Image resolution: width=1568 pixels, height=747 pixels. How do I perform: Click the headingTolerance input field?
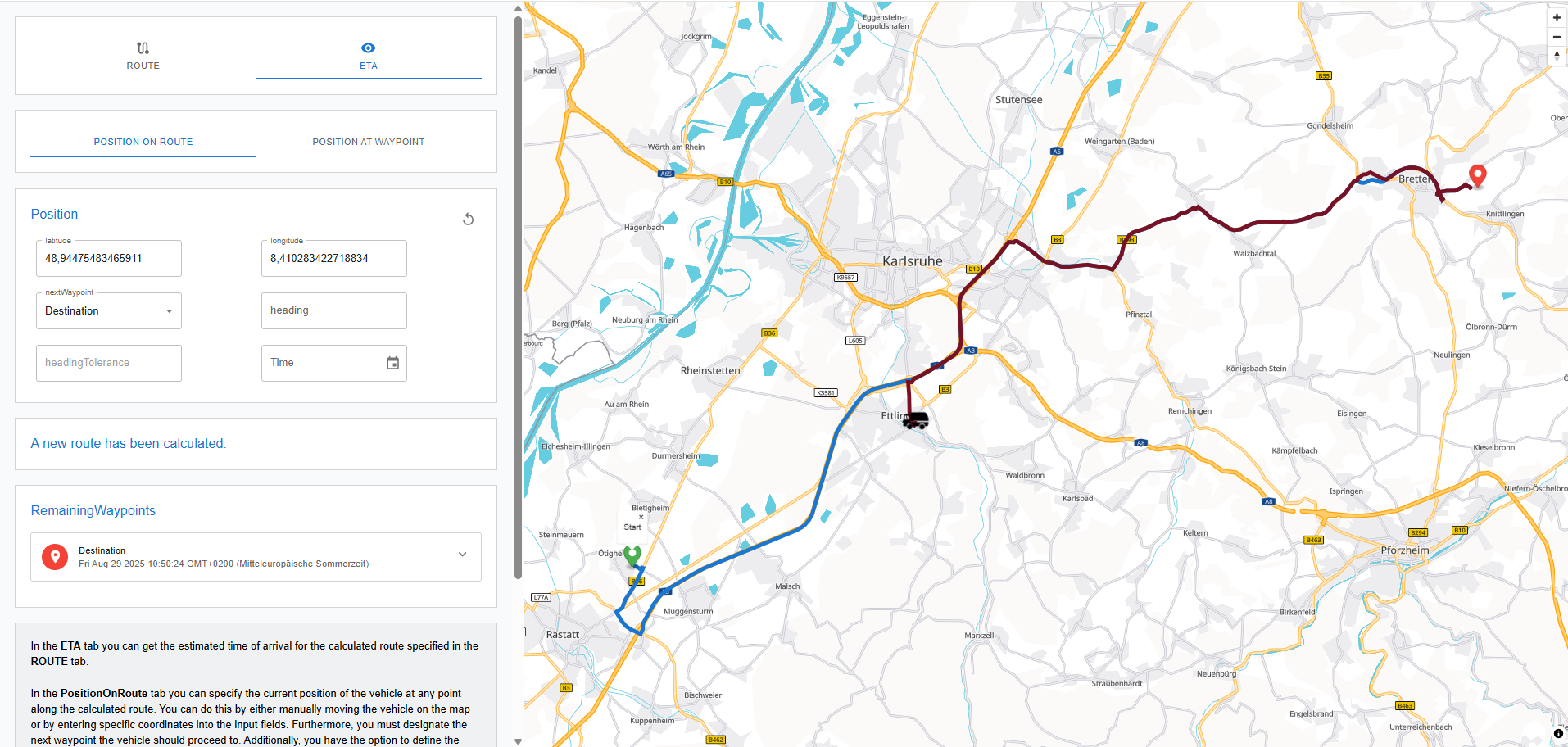109,363
